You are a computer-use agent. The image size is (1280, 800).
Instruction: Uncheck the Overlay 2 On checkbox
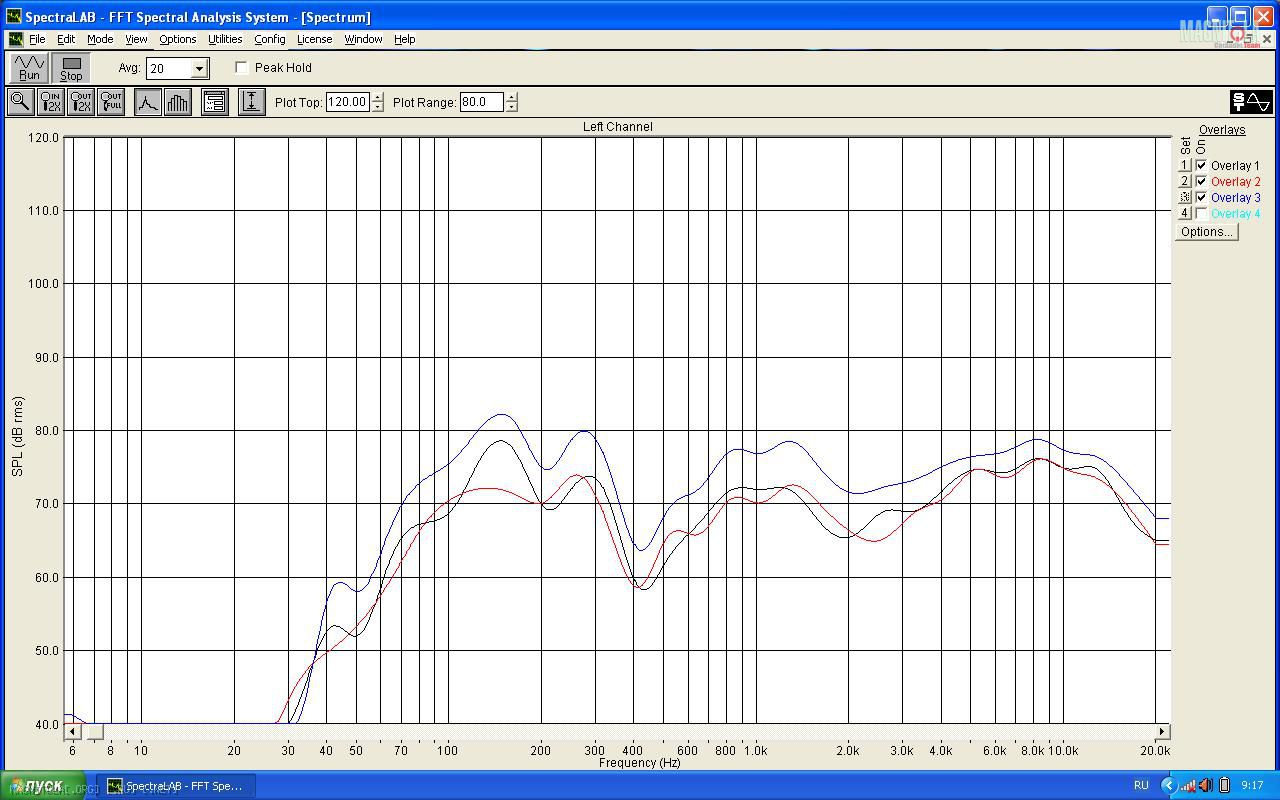[x=1201, y=182]
